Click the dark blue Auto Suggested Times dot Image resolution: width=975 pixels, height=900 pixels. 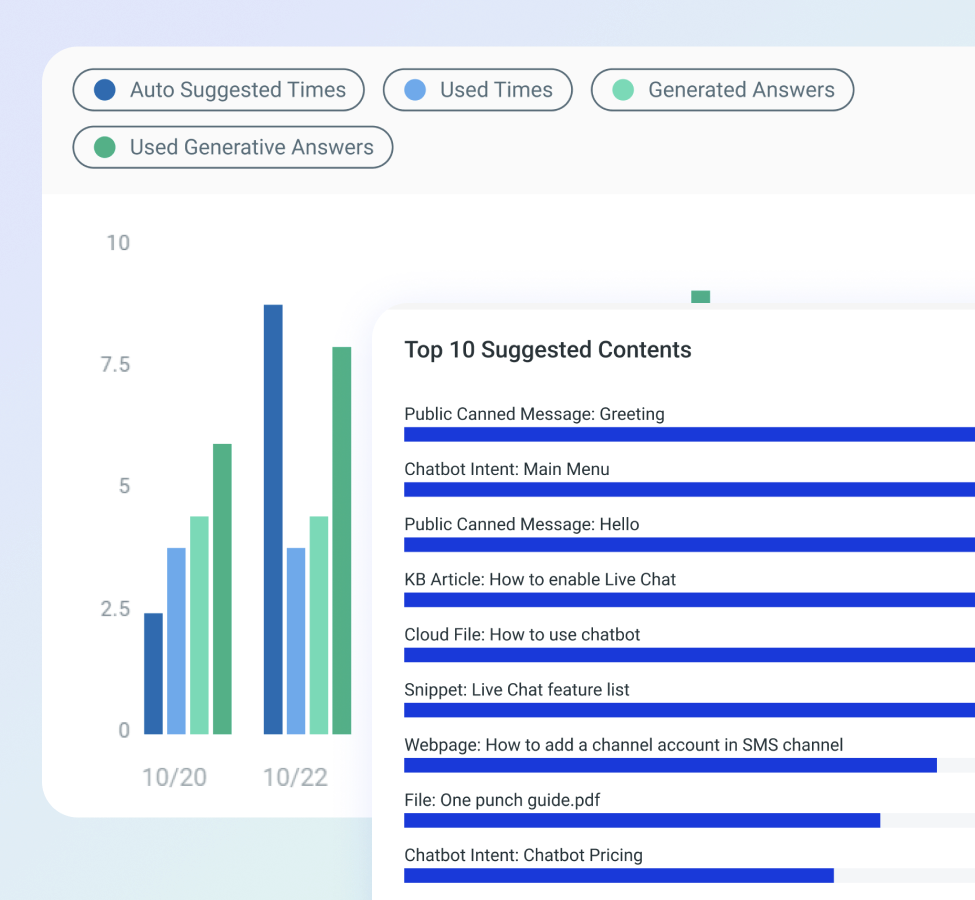tap(104, 90)
